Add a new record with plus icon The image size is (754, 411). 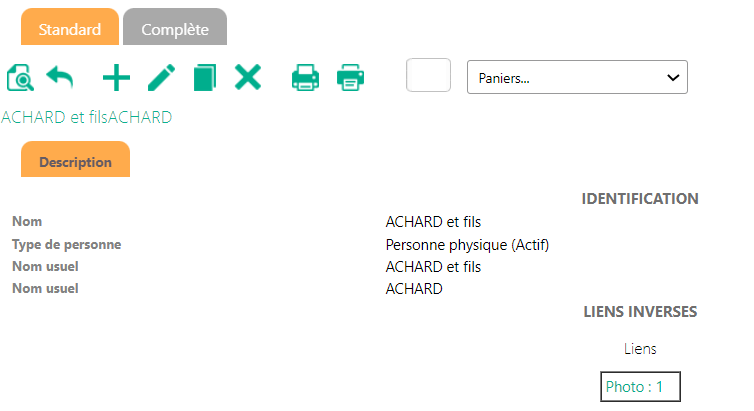[116, 77]
